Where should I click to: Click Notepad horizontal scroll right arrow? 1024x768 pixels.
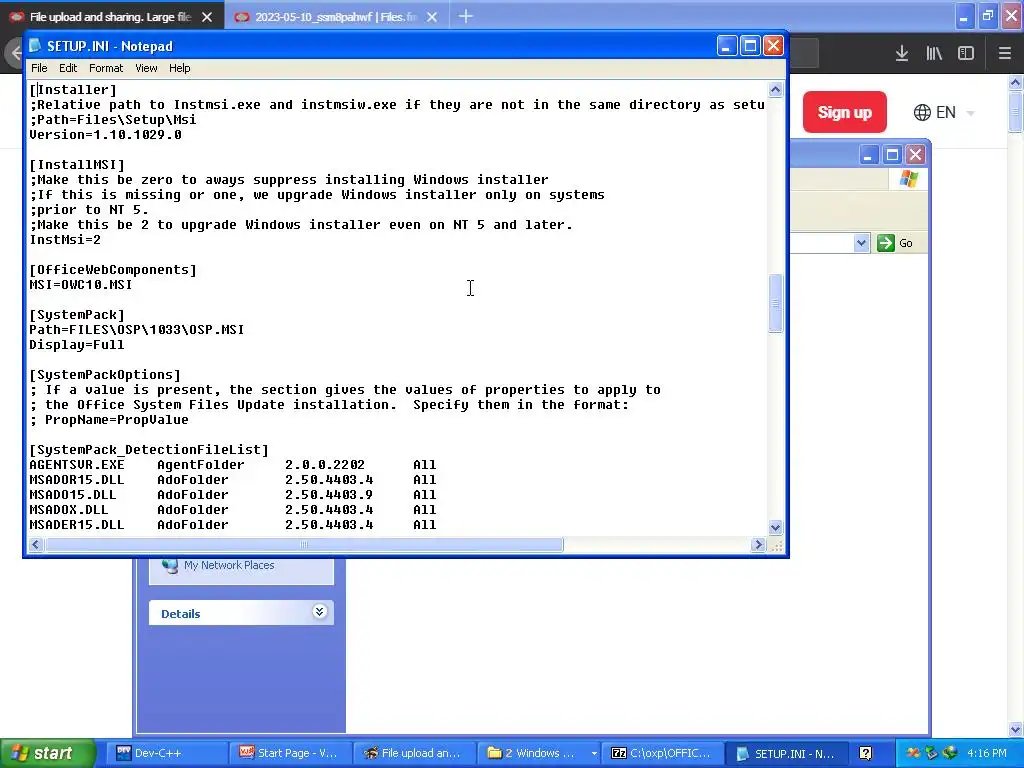[758, 545]
